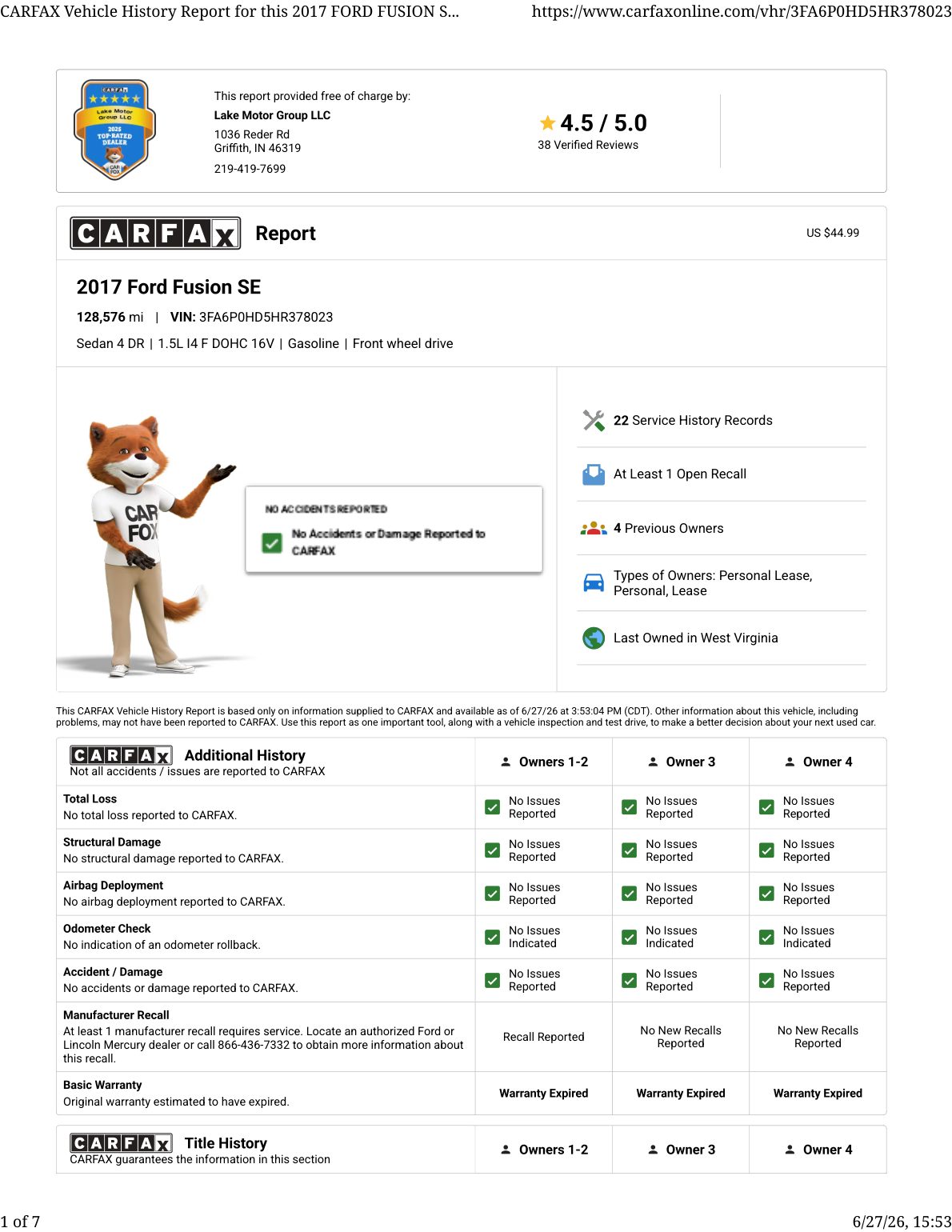Click the Basic Warranty row title
This screenshot has width=952, height=1232.
click(102, 1085)
